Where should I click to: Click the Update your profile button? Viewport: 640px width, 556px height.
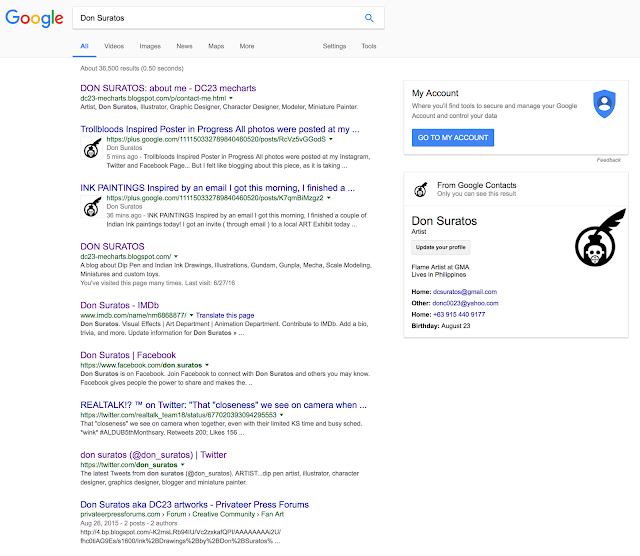click(x=440, y=247)
